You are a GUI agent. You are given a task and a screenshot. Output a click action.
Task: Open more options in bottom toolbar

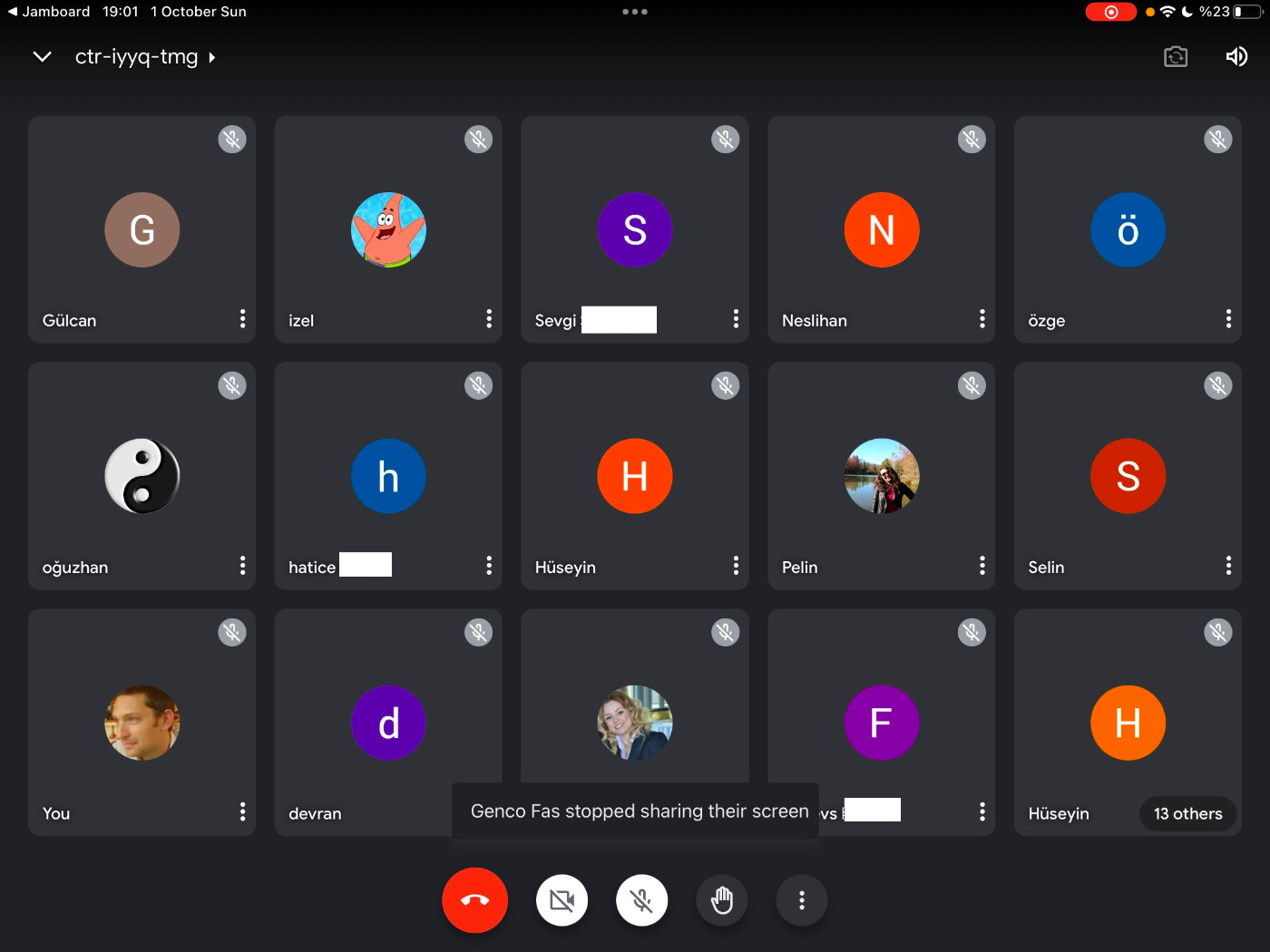801,900
